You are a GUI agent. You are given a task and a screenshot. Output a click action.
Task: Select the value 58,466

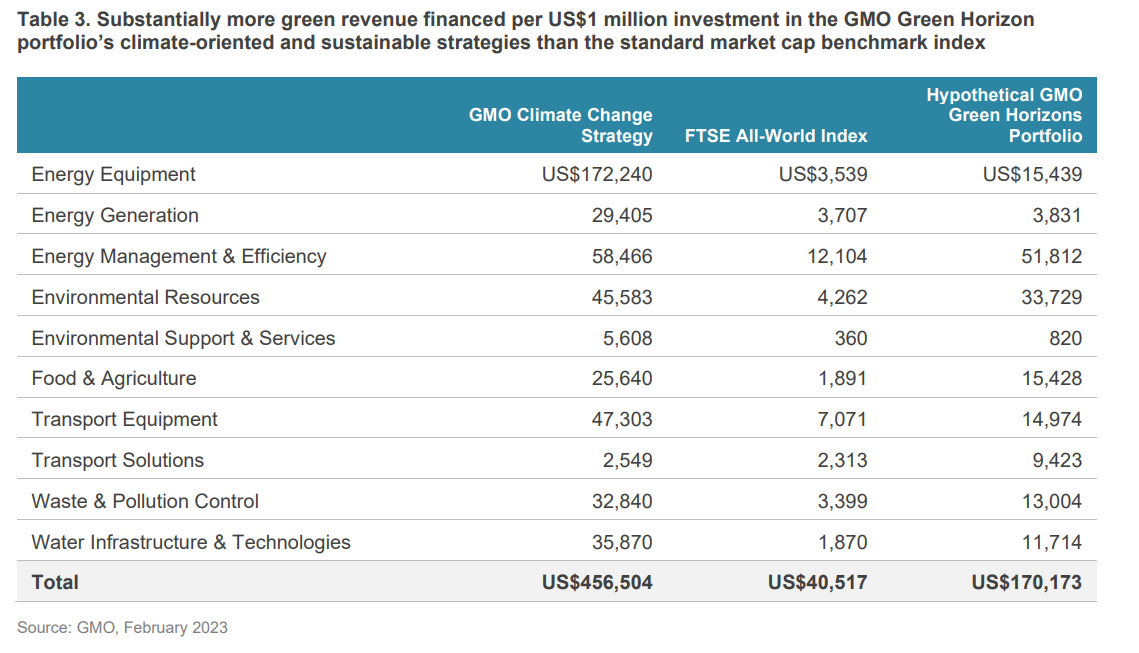click(x=622, y=256)
